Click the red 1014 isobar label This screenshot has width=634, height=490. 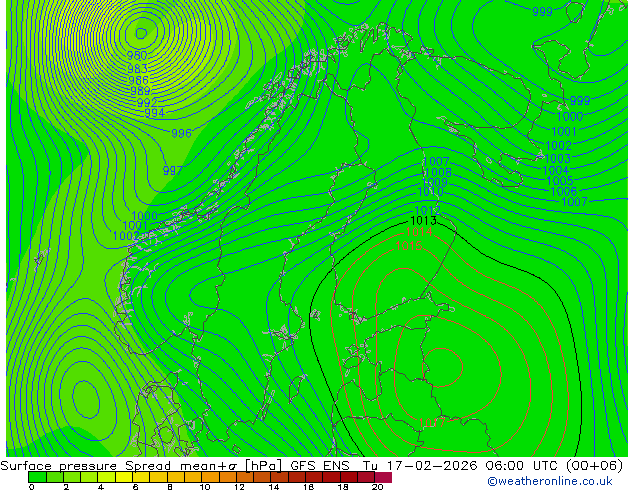(419, 232)
